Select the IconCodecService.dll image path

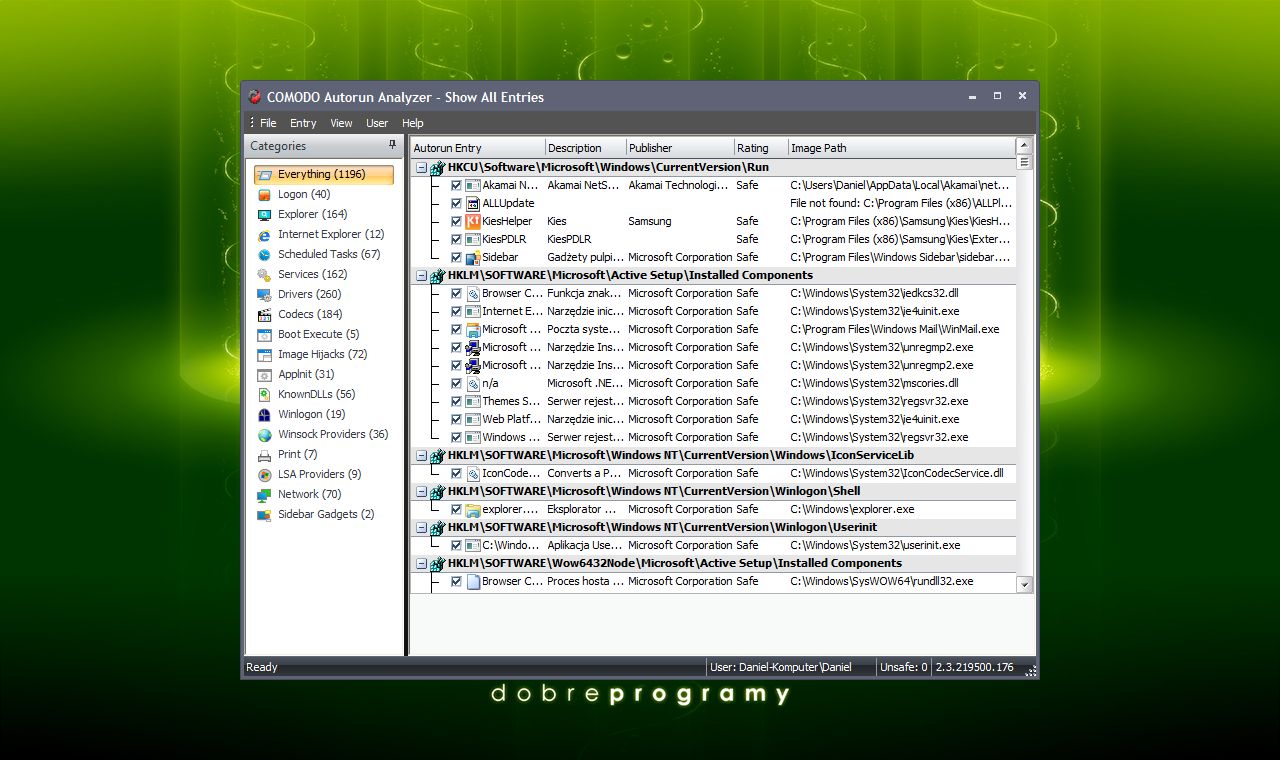(897, 473)
